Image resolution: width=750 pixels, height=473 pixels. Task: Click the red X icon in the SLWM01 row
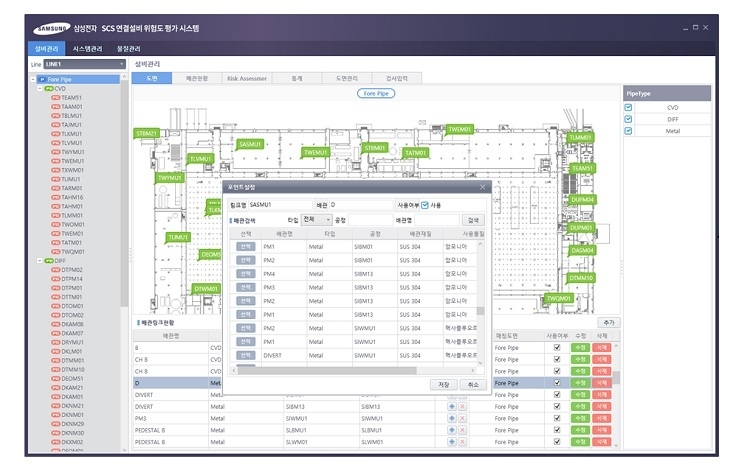point(463,442)
